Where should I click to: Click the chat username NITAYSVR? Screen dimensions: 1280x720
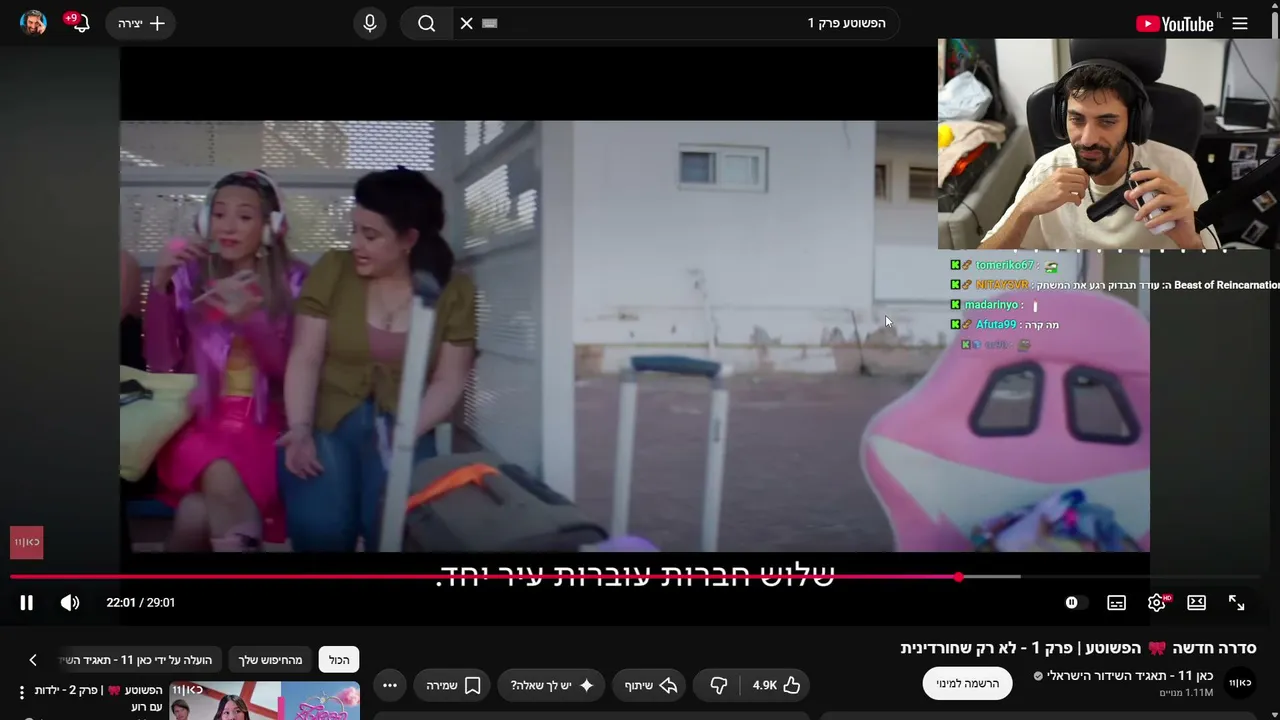coord(1002,285)
